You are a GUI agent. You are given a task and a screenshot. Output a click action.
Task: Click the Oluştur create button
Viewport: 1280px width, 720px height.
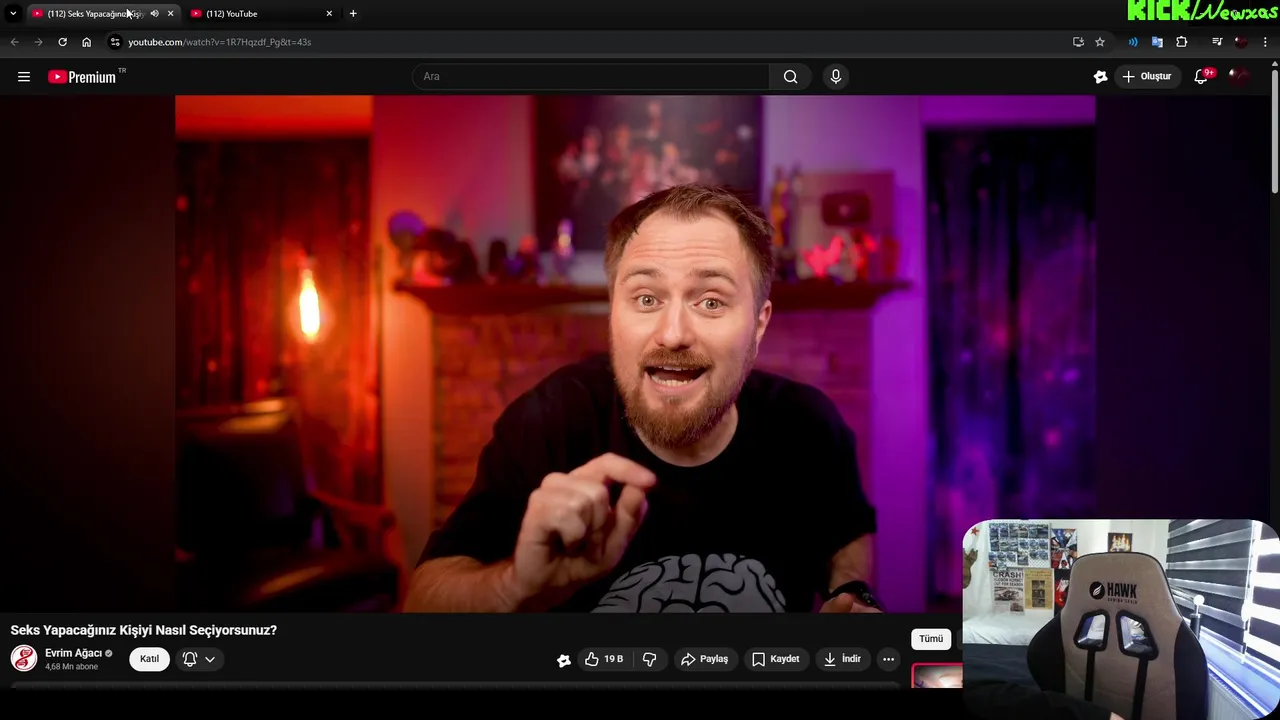pos(1146,77)
